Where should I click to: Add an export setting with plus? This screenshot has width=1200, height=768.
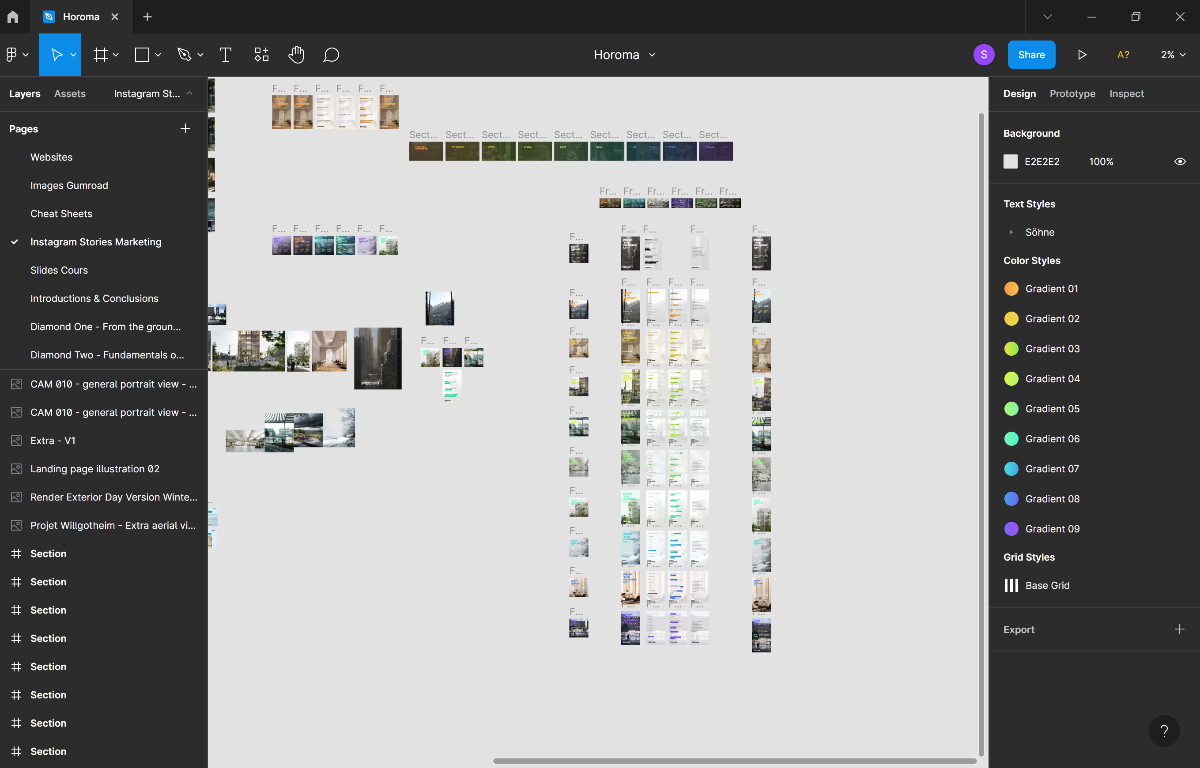pos(1179,629)
